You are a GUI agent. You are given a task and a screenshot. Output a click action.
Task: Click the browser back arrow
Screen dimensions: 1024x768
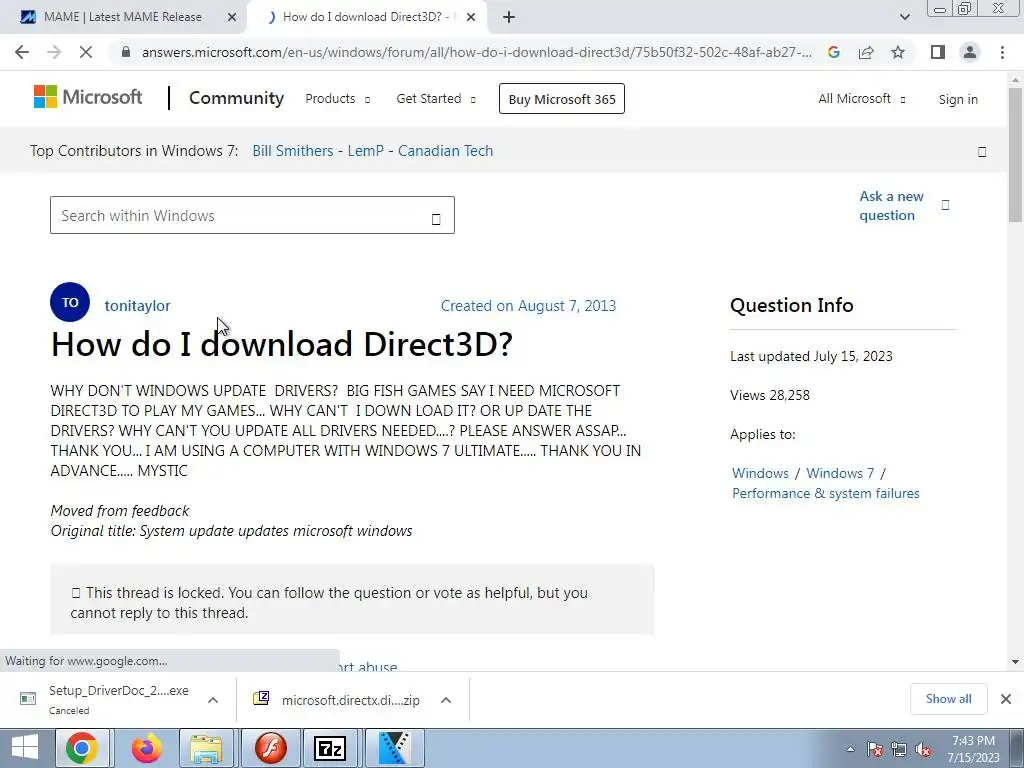tap(22, 52)
